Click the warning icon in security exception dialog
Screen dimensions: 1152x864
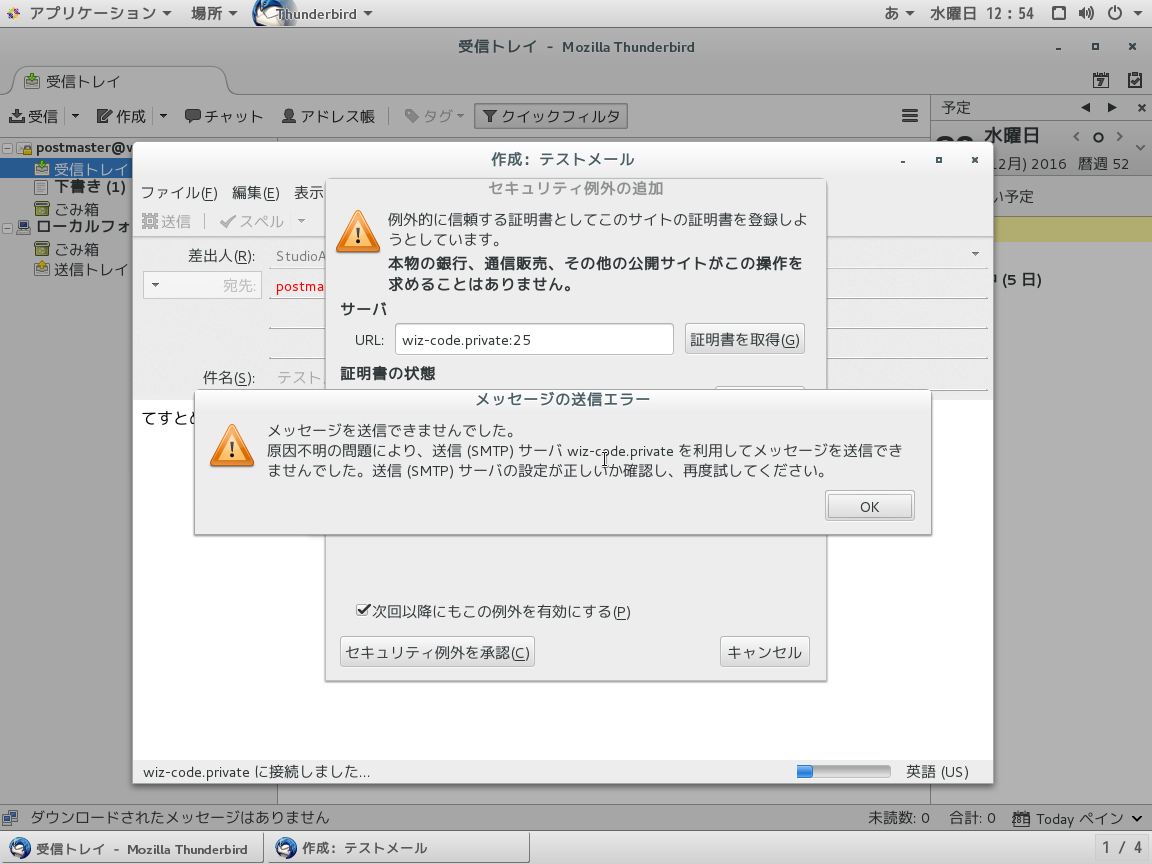click(358, 232)
